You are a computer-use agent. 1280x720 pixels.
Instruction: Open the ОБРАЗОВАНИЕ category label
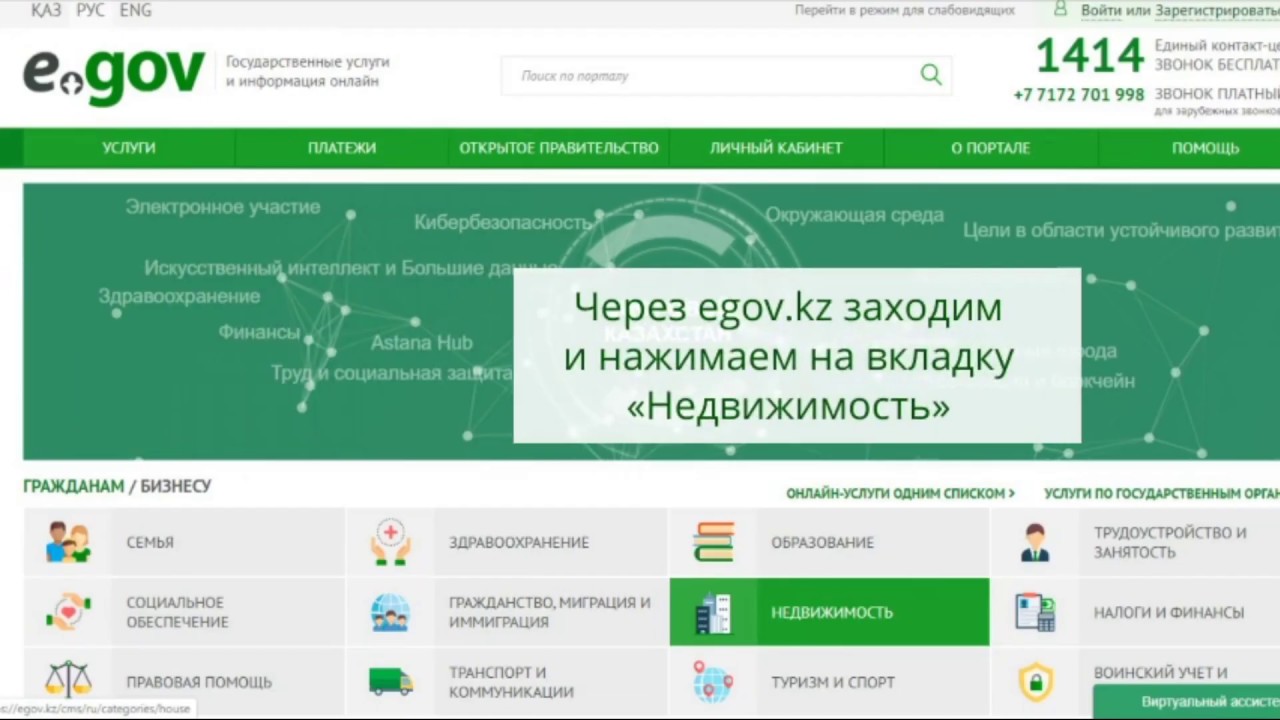[x=822, y=542]
